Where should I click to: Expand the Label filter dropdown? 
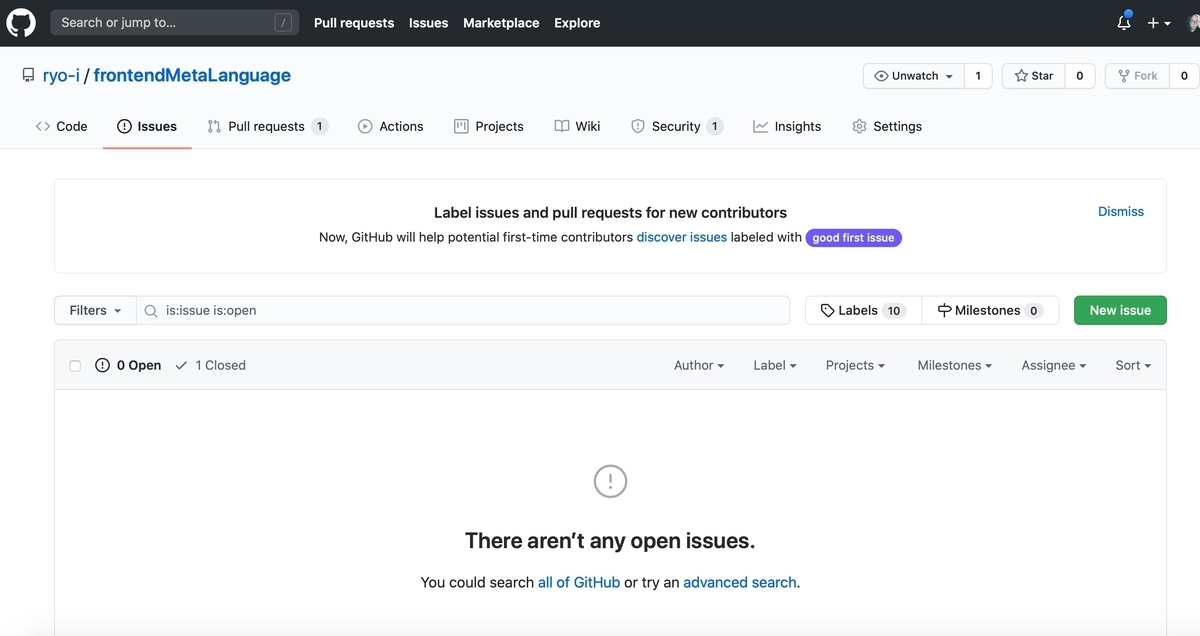pyautogui.click(x=775, y=365)
